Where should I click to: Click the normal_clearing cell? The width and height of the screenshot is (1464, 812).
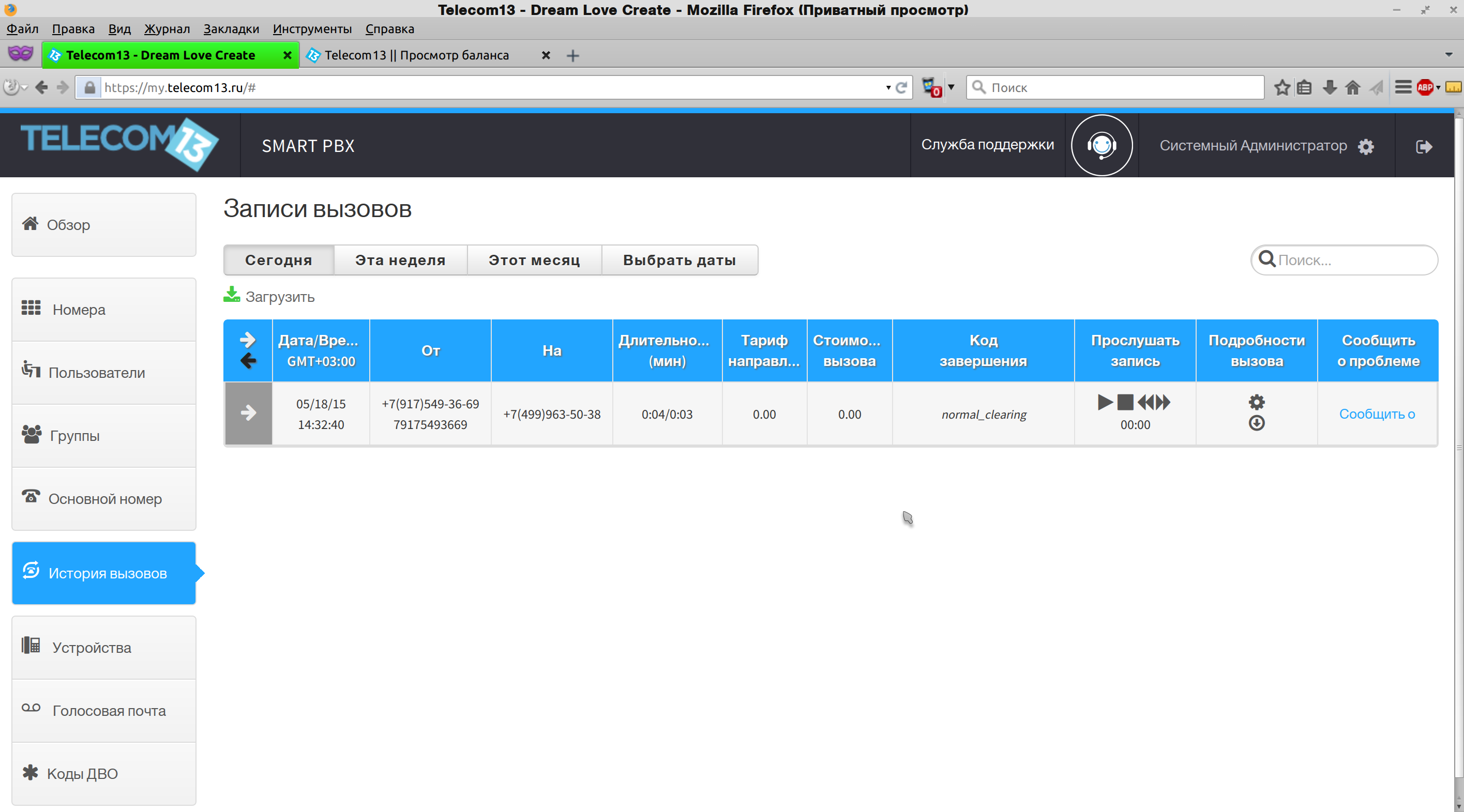984,414
